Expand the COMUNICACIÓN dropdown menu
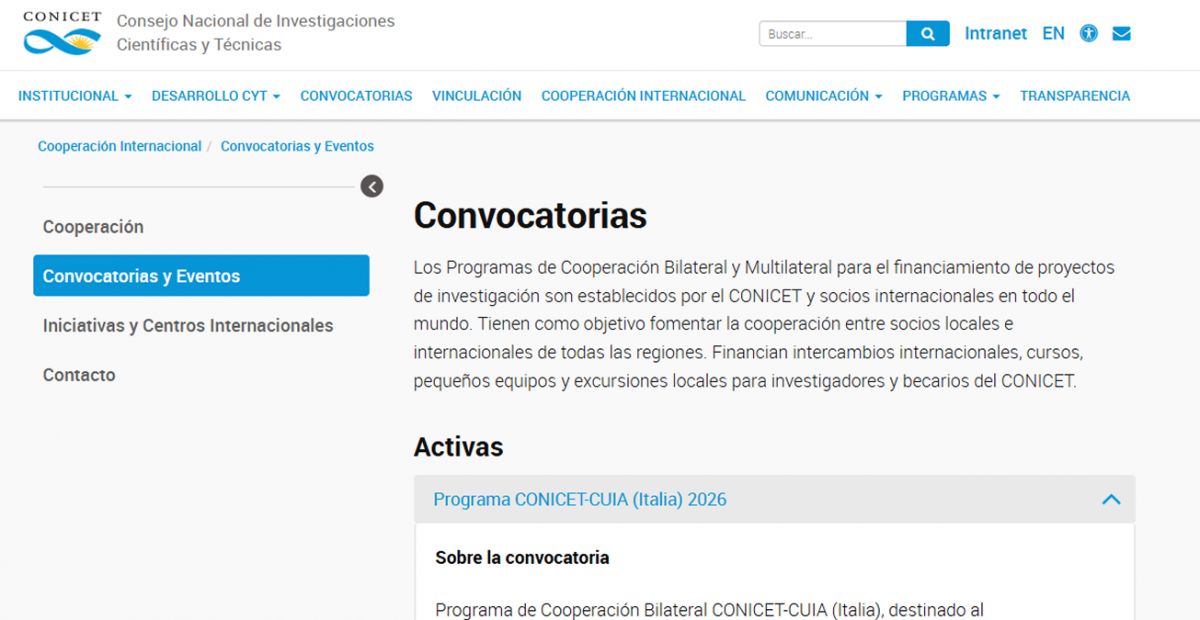 (x=824, y=96)
